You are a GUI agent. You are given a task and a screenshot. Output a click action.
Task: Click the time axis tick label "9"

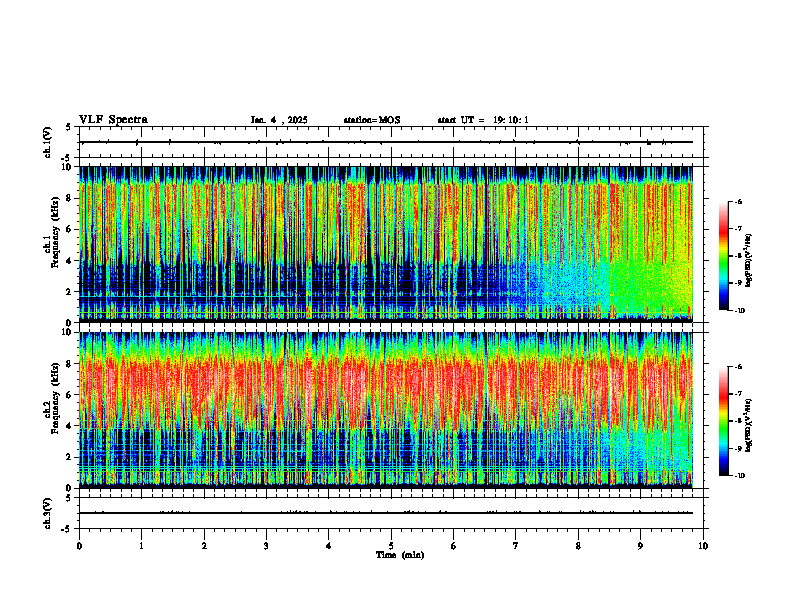point(640,546)
